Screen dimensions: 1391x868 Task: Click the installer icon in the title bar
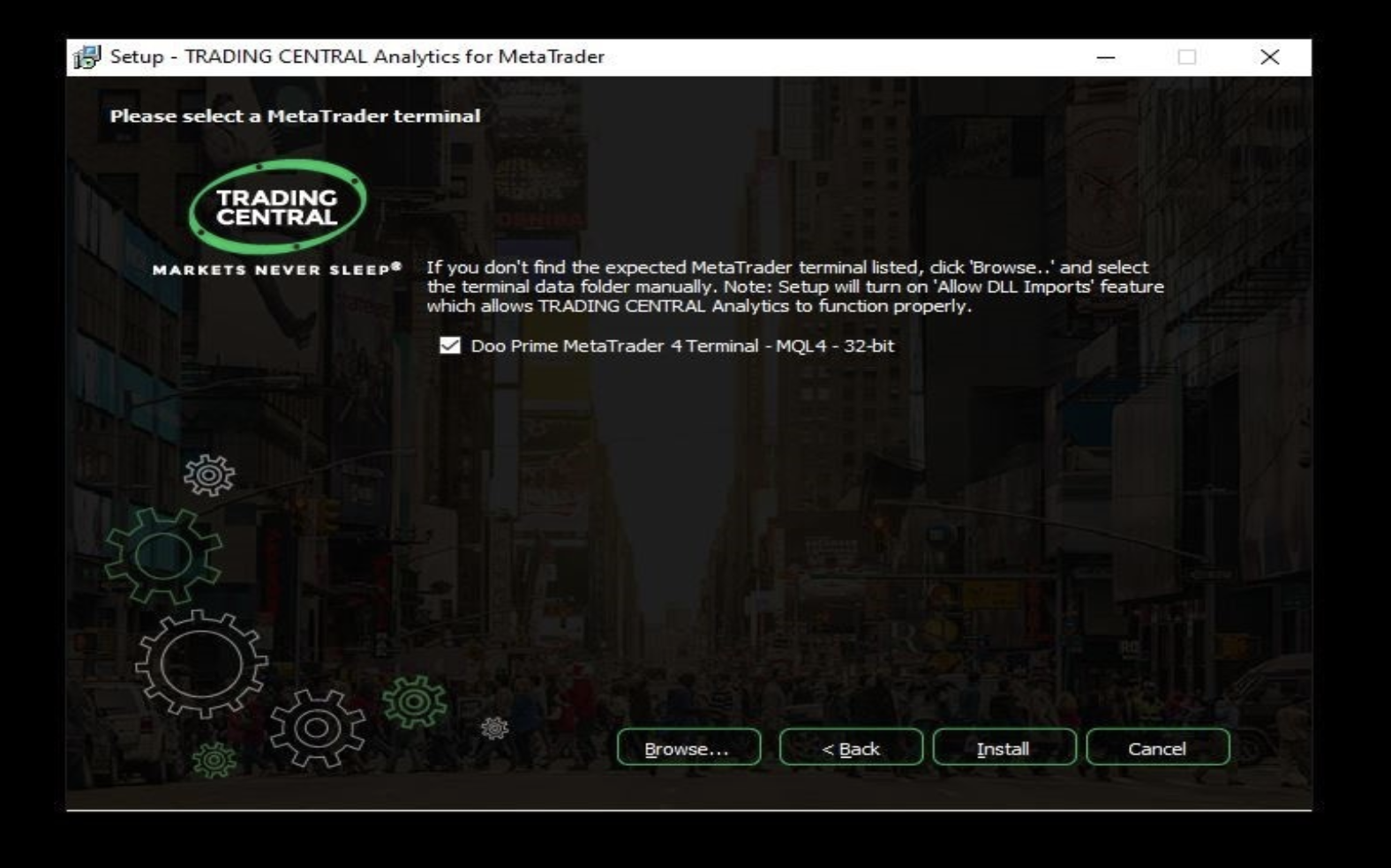click(x=87, y=57)
